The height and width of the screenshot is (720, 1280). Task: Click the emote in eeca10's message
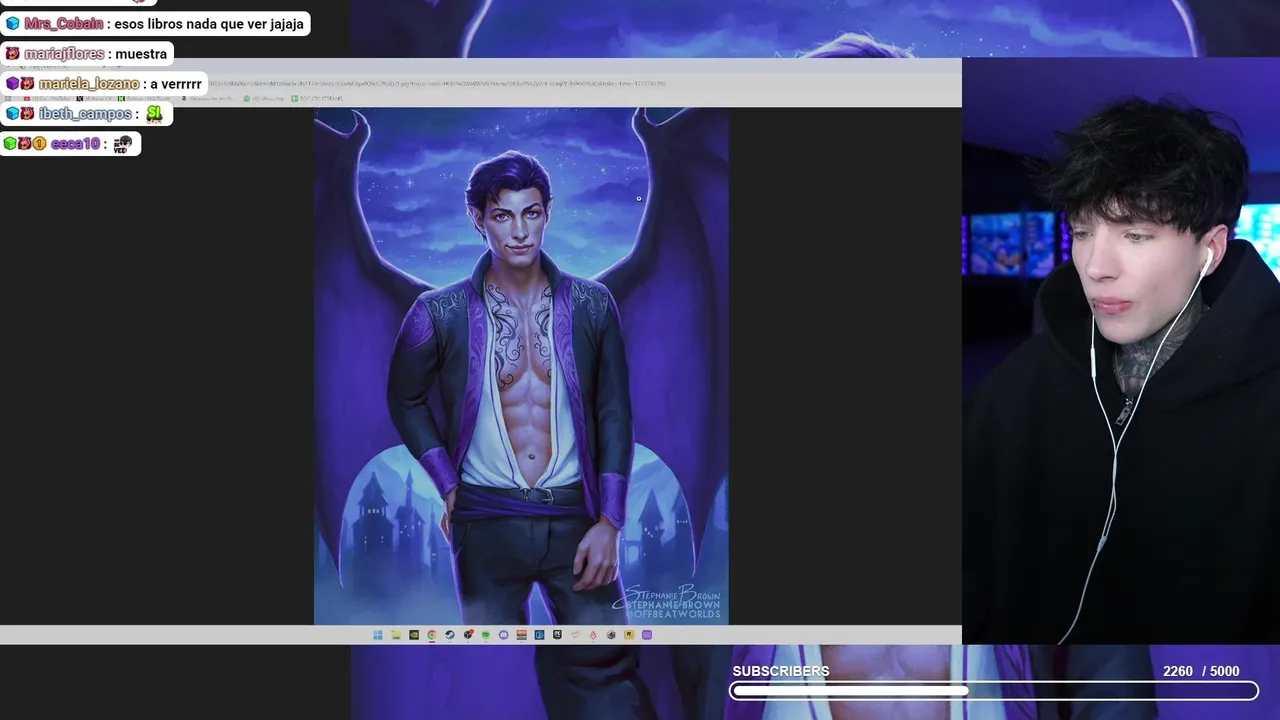pos(122,144)
